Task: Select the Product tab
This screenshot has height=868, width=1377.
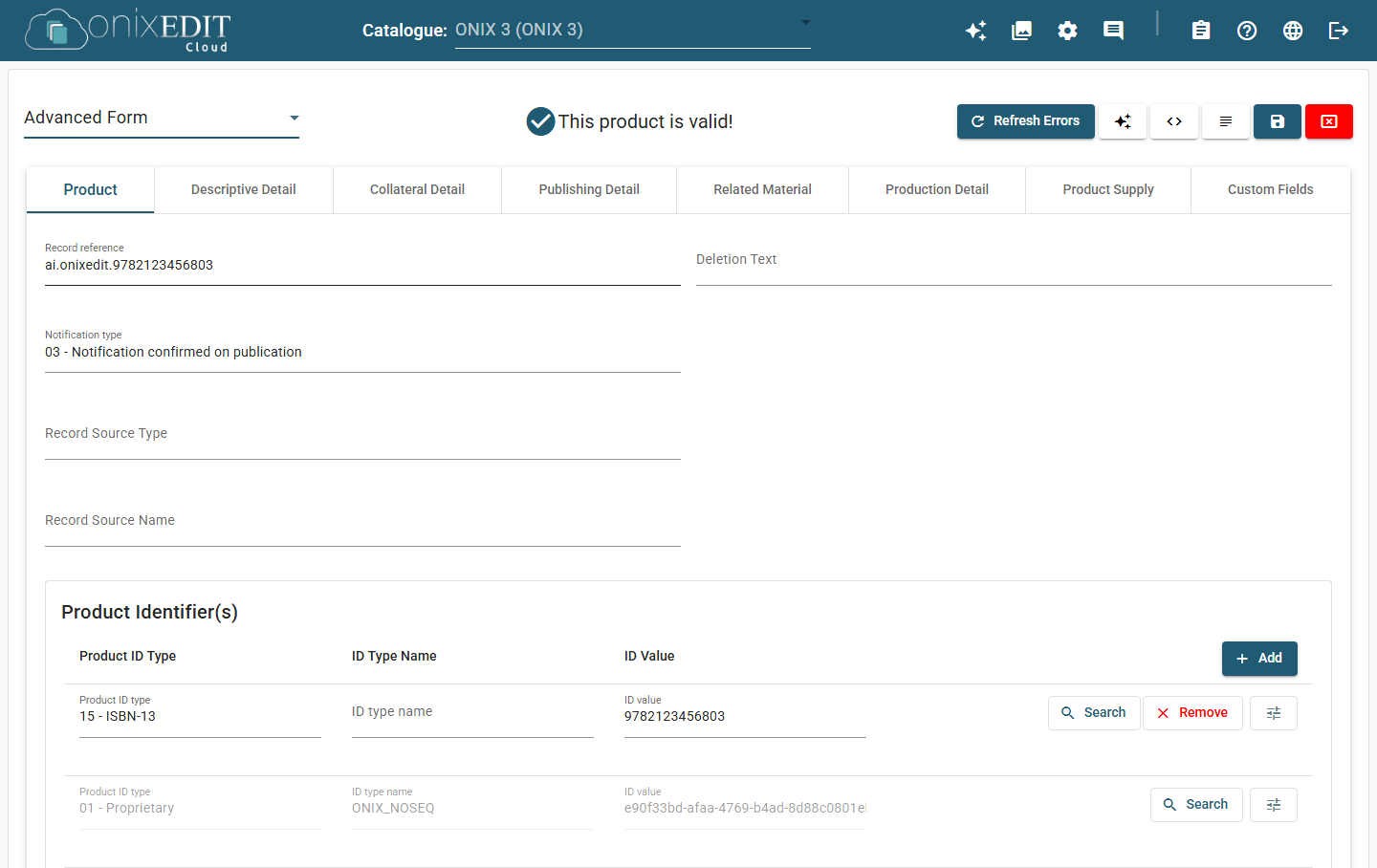Action: pos(91,189)
